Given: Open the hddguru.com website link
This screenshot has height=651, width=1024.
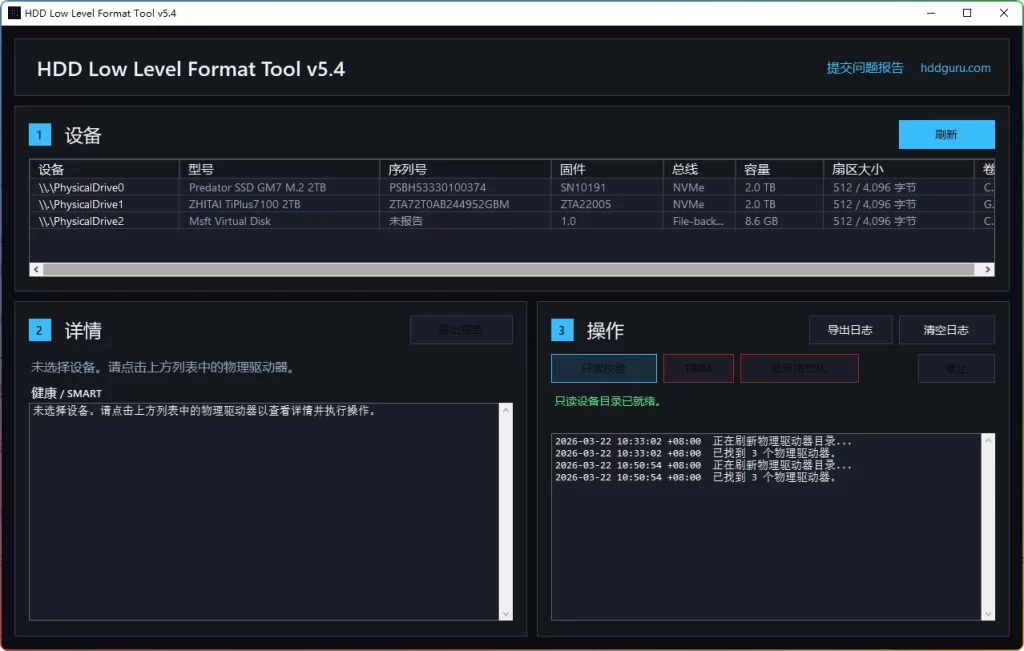Looking at the screenshot, I should (x=954, y=68).
